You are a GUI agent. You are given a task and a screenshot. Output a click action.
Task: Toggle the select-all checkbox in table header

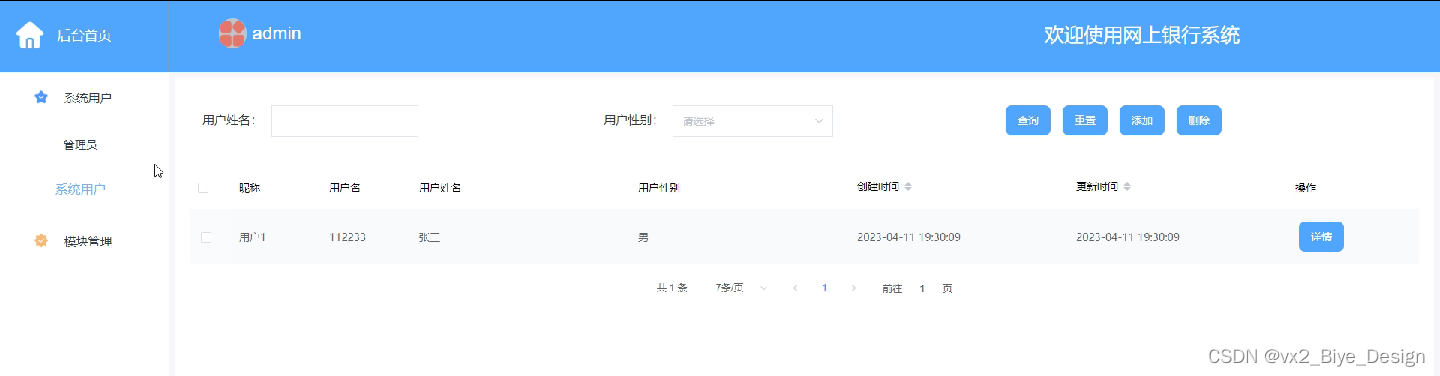(204, 187)
